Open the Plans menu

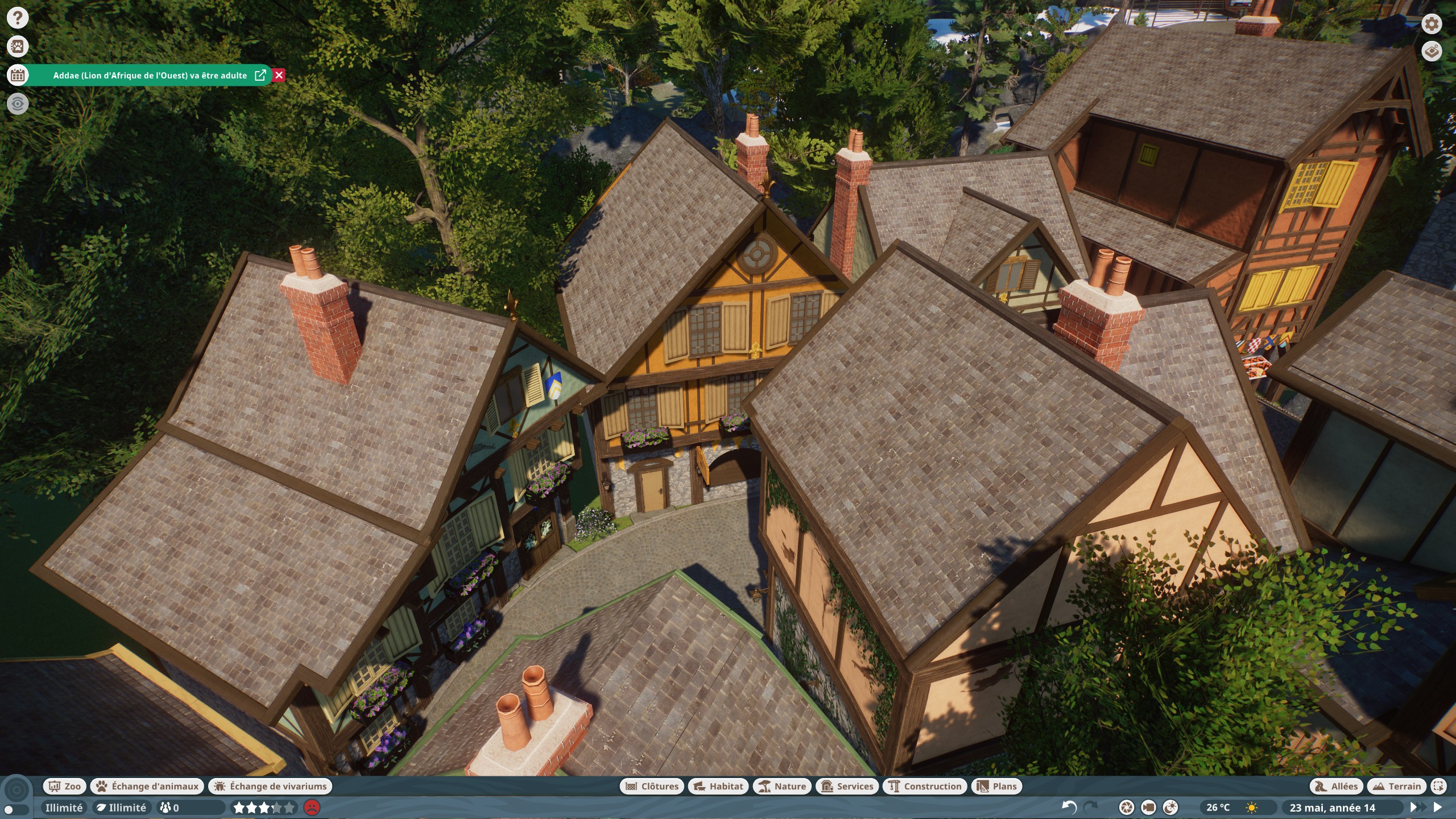pyautogui.click(x=997, y=786)
